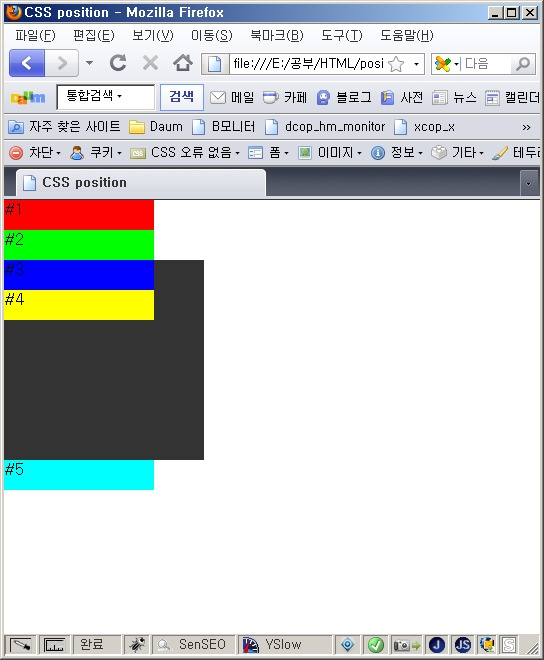Open YSlow in the status bar

point(285,644)
